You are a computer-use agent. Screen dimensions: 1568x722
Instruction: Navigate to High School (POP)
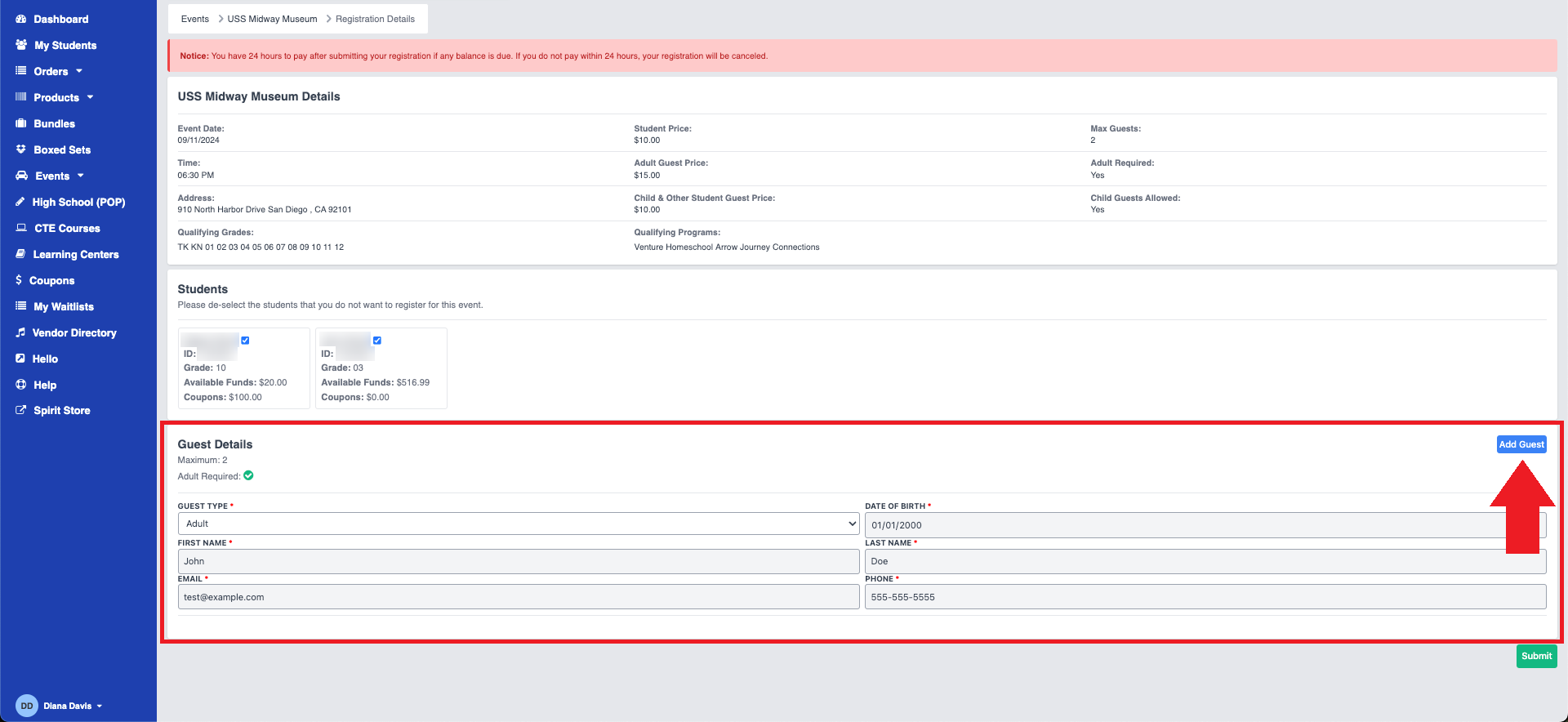coord(78,202)
